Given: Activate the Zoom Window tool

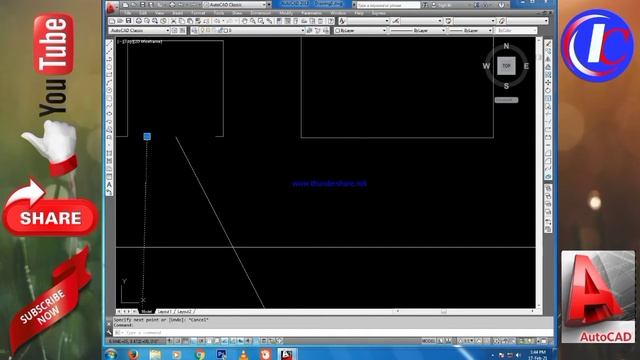Looking at the screenshot, I should click(x=261, y=21).
